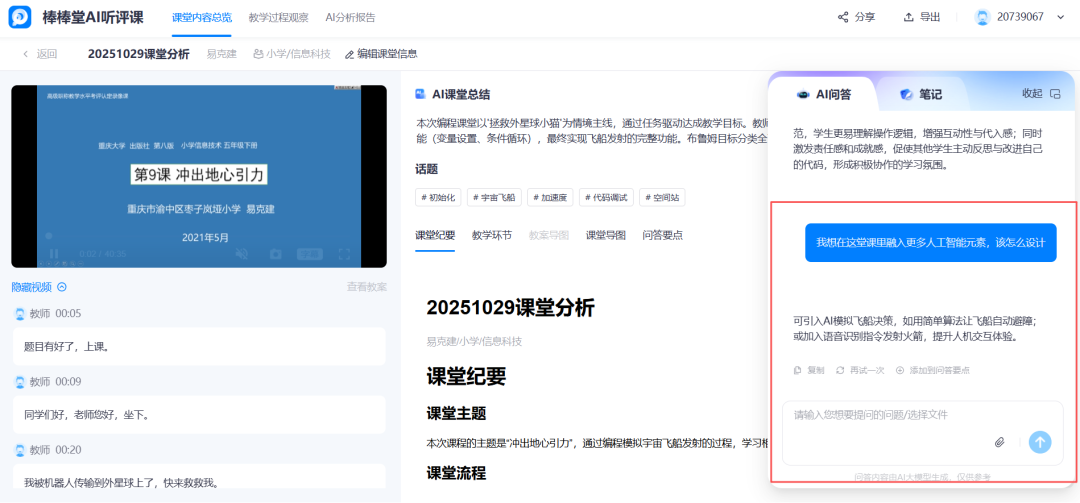The height and width of the screenshot is (503, 1080).
Task: Click 编辑课堂信息 to edit class info
Action: [381, 54]
